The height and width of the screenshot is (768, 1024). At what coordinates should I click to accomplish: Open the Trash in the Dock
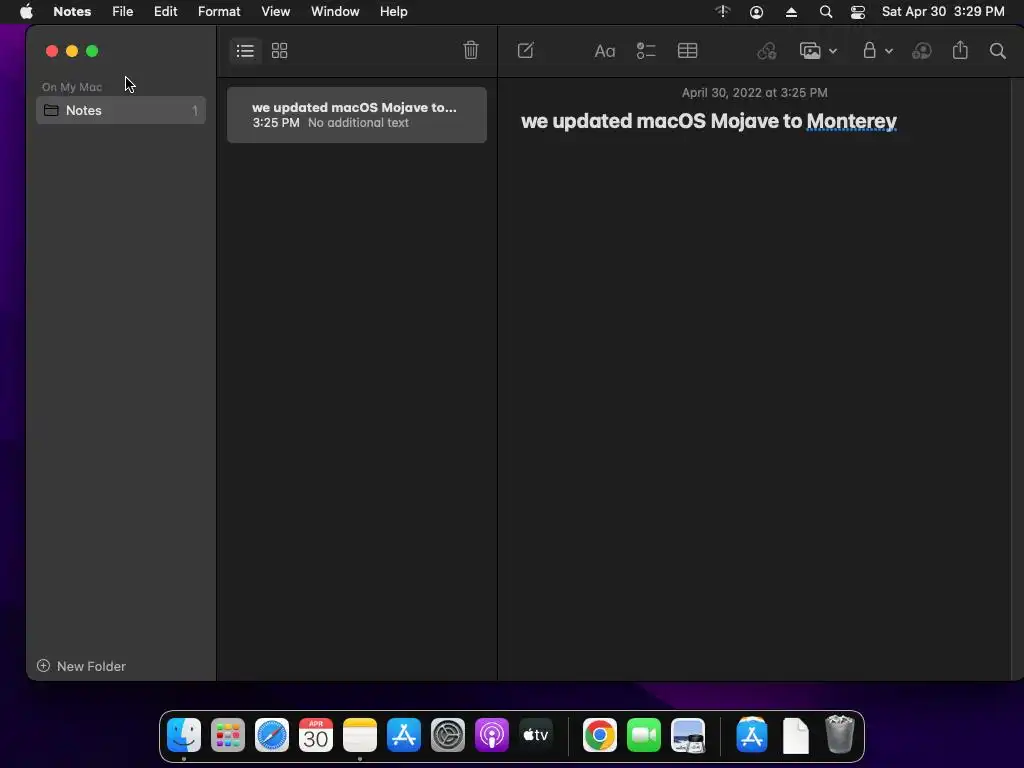pyautogui.click(x=840, y=735)
